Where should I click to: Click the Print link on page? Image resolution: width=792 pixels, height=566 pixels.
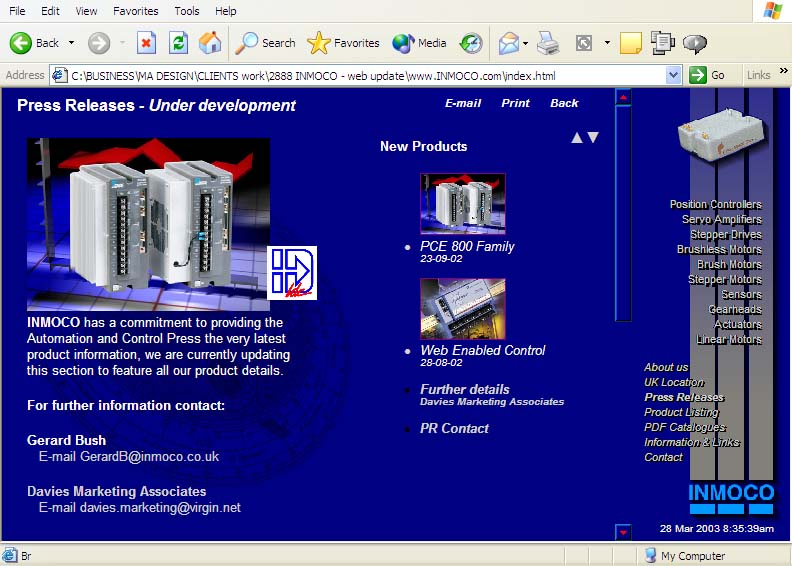coord(515,103)
